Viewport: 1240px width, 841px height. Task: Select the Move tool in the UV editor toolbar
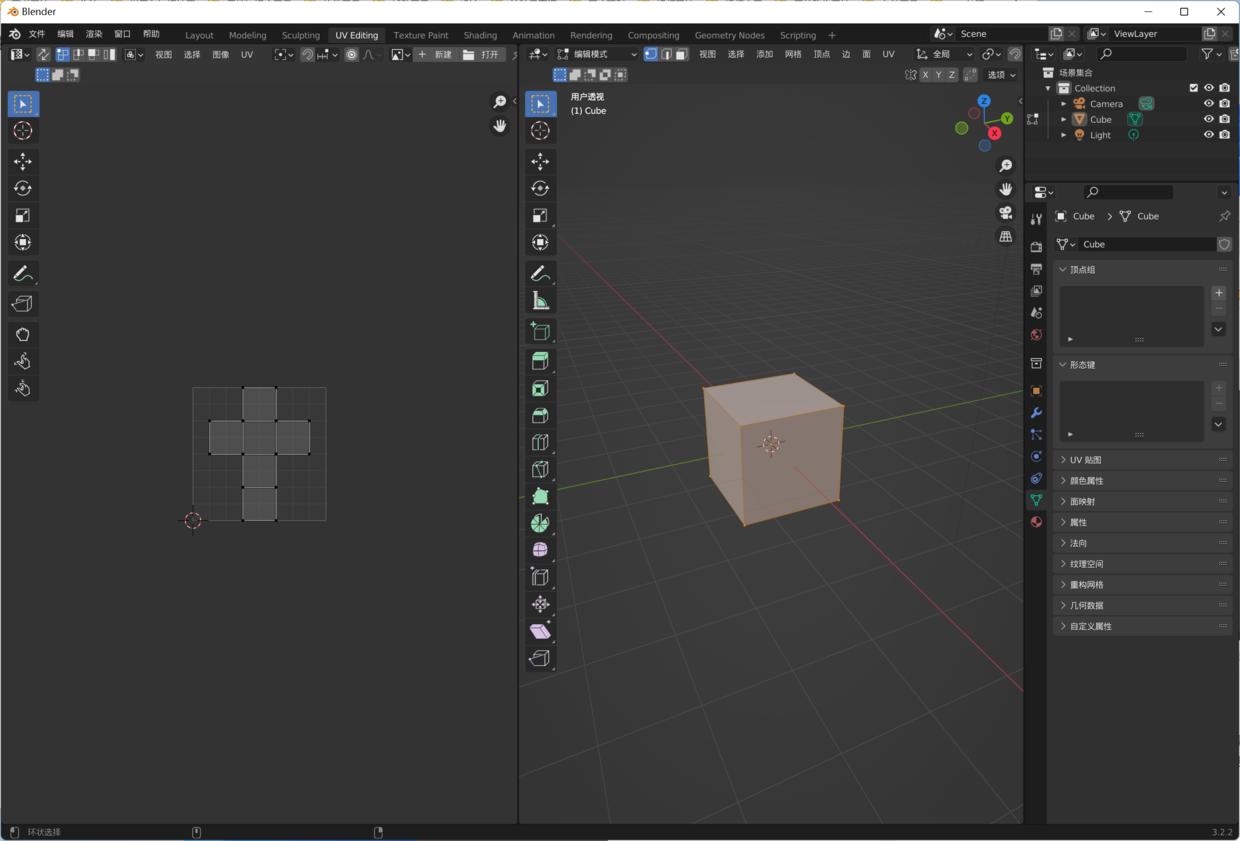[x=22, y=161]
